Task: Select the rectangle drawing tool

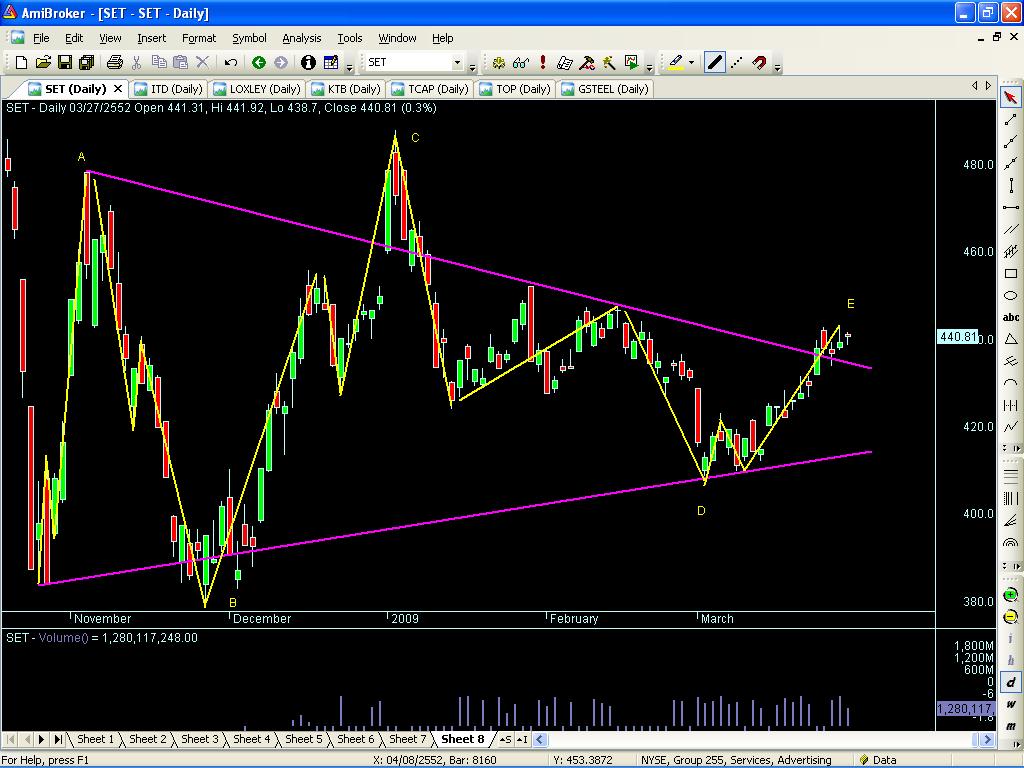Action: click(x=1010, y=274)
